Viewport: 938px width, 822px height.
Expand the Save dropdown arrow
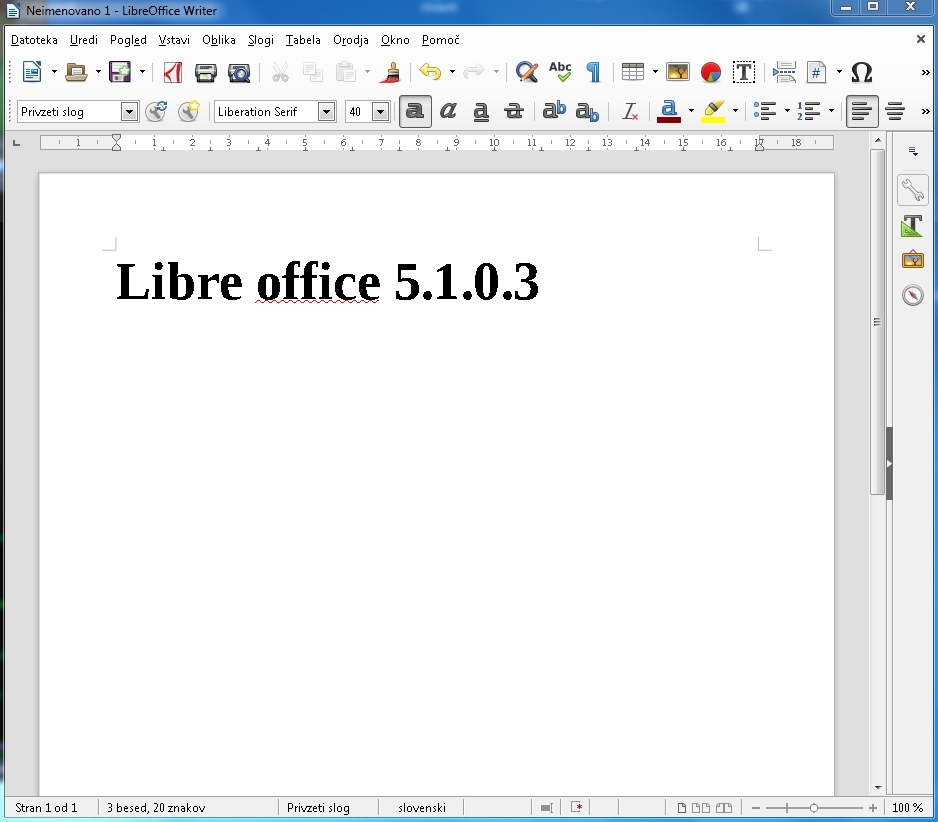pos(142,72)
